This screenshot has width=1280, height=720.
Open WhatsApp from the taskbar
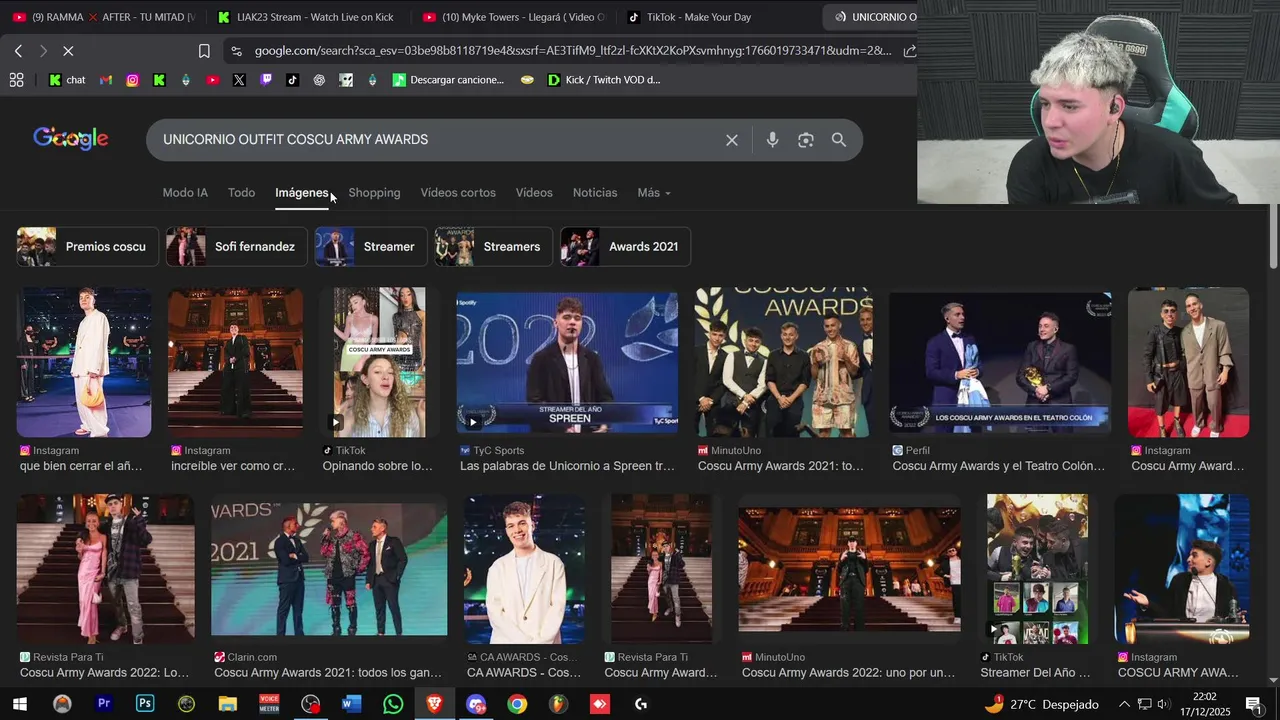point(393,704)
